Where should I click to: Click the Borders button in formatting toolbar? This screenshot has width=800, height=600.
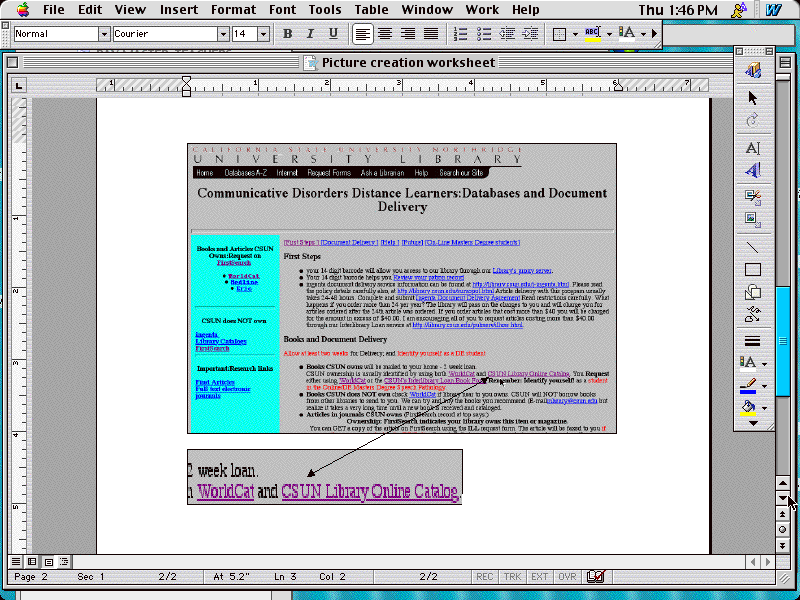click(560, 34)
